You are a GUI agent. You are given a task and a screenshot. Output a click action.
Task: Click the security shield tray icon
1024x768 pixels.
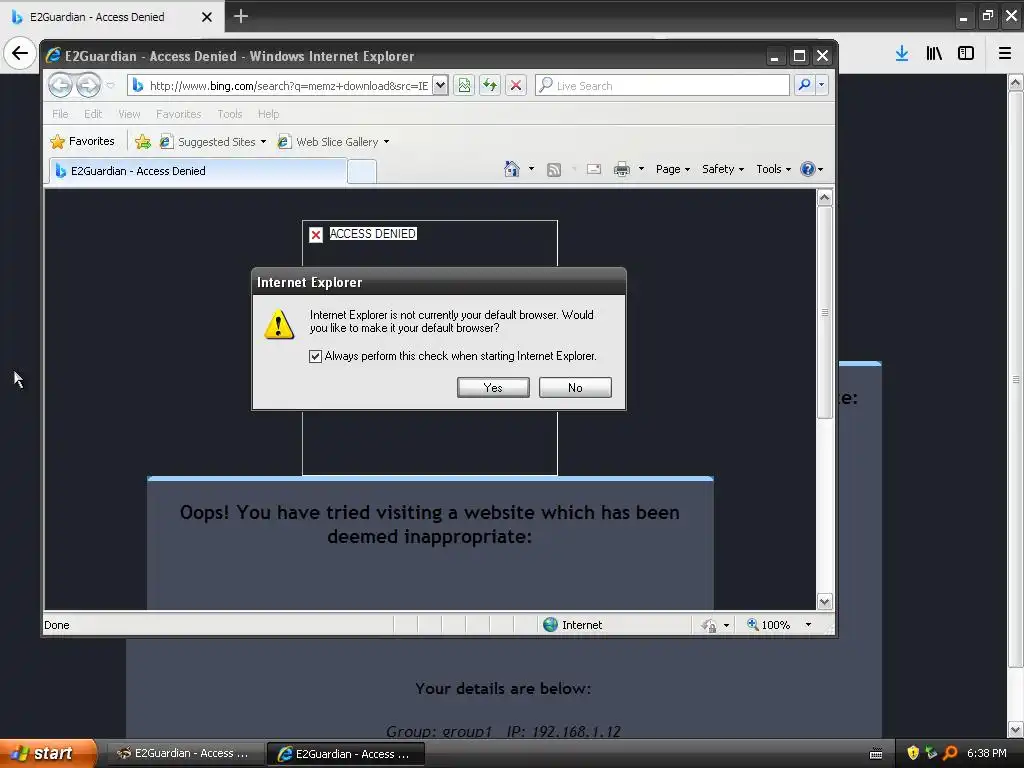click(913, 753)
